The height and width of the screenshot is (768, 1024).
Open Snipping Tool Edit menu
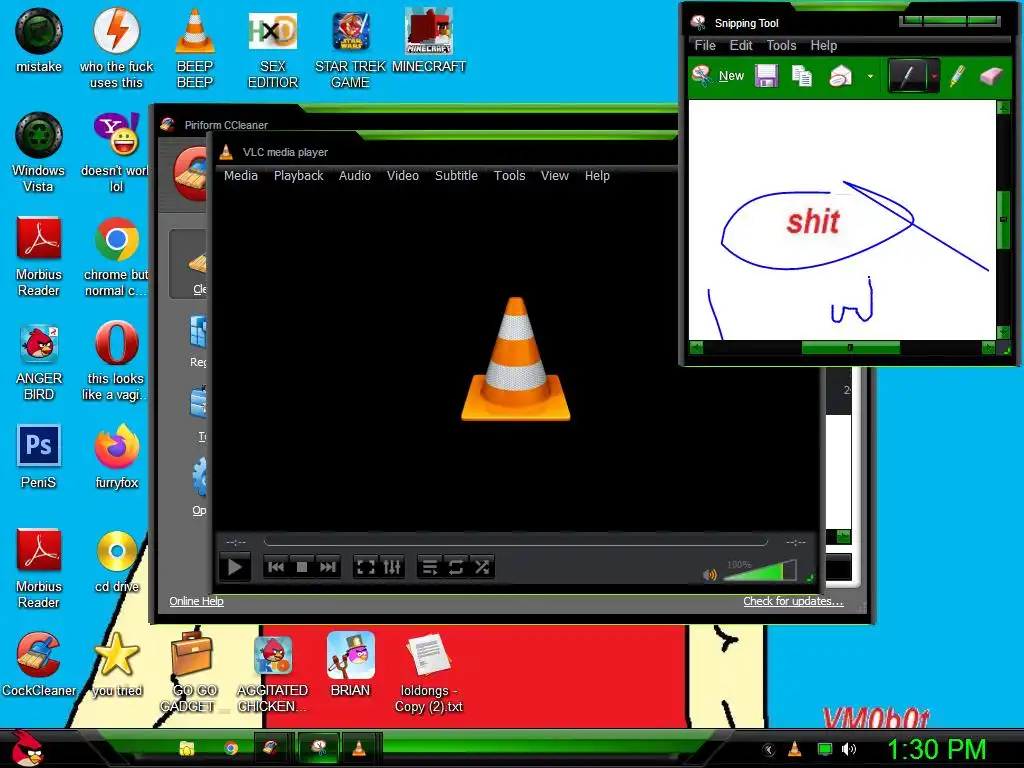pos(741,46)
